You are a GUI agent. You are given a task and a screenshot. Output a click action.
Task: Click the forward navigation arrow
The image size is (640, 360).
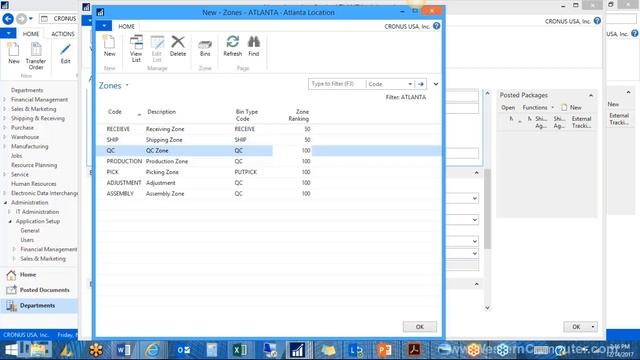[21, 19]
